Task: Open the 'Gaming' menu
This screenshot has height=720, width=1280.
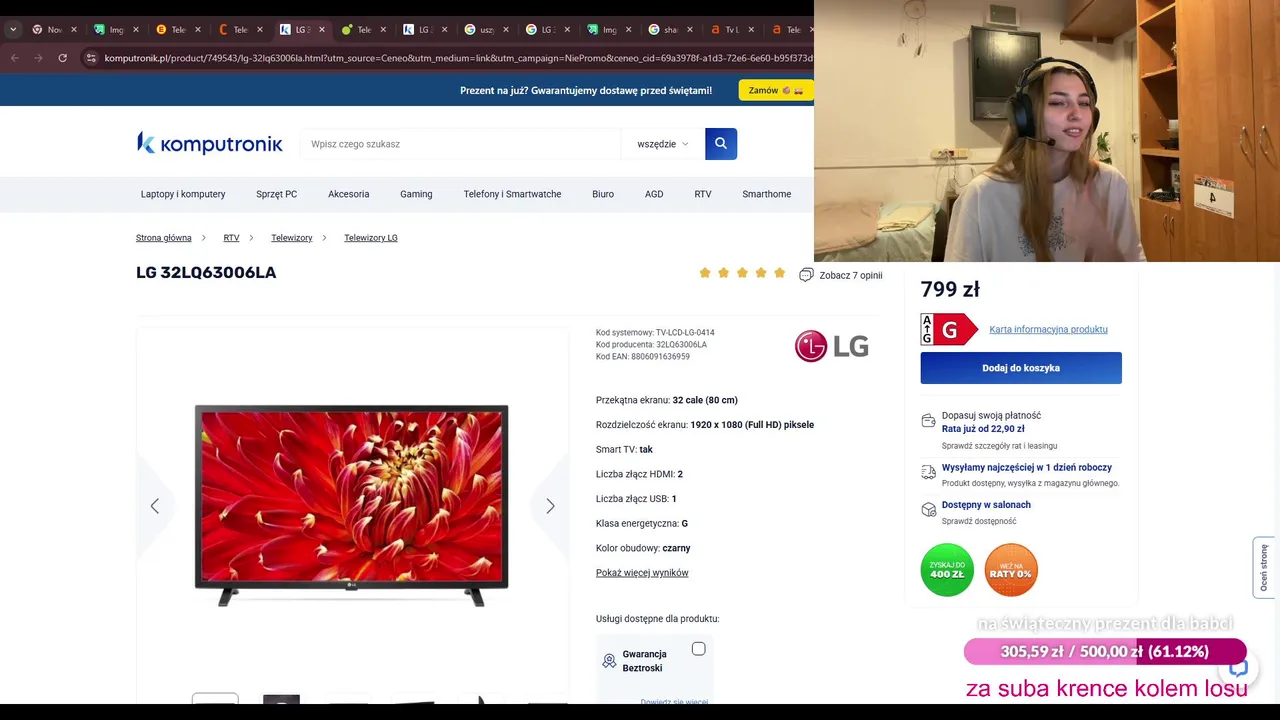Action: click(416, 194)
